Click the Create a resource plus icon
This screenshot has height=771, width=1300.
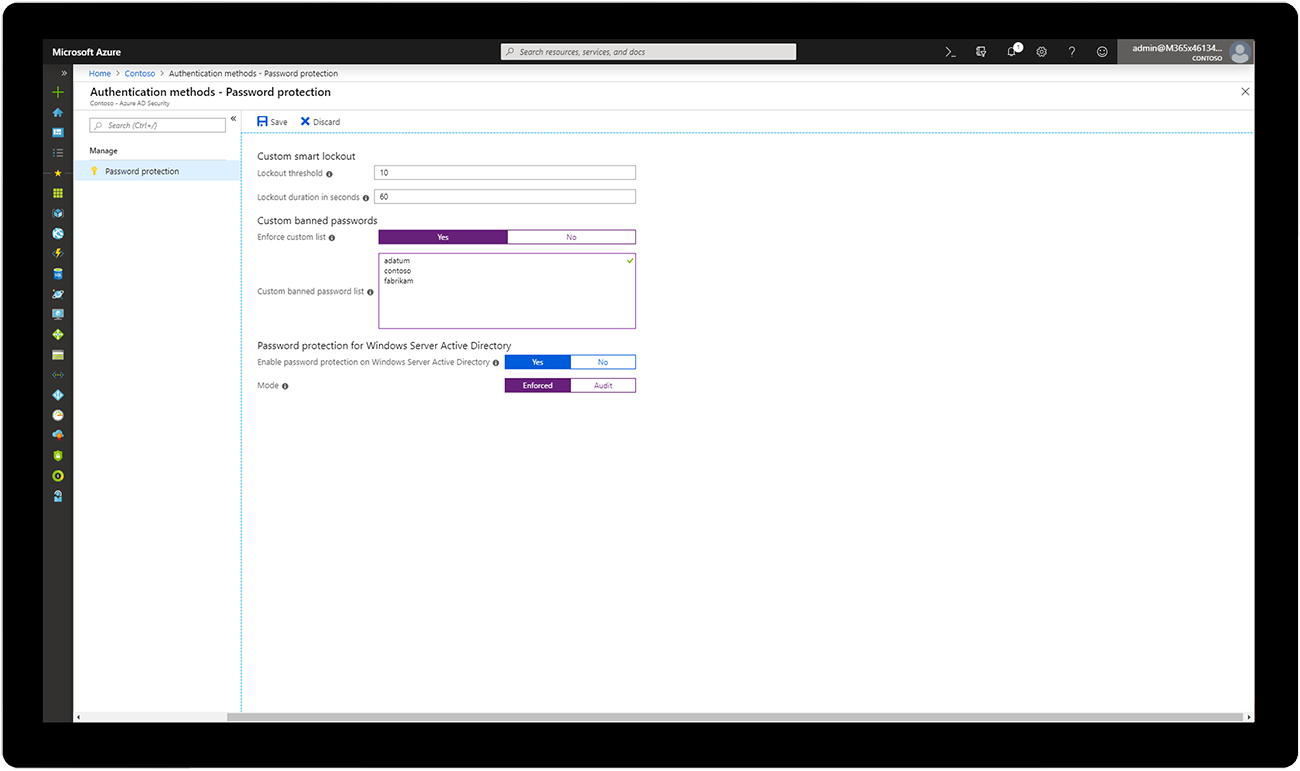(x=57, y=91)
